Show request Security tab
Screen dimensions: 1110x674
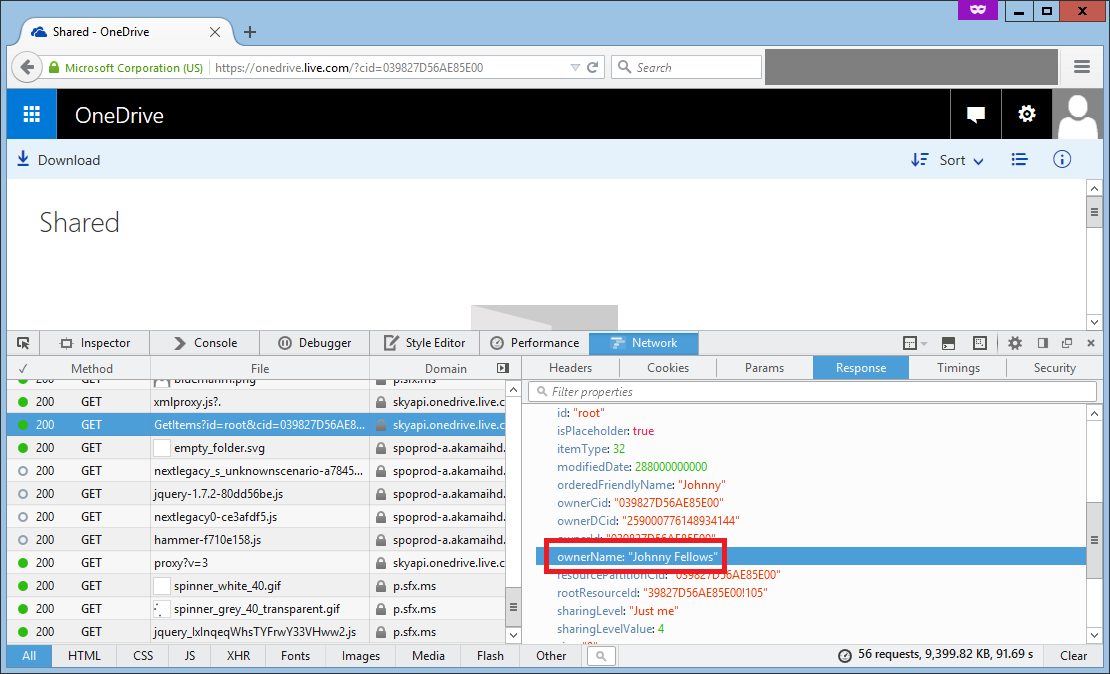(1054, 367)
